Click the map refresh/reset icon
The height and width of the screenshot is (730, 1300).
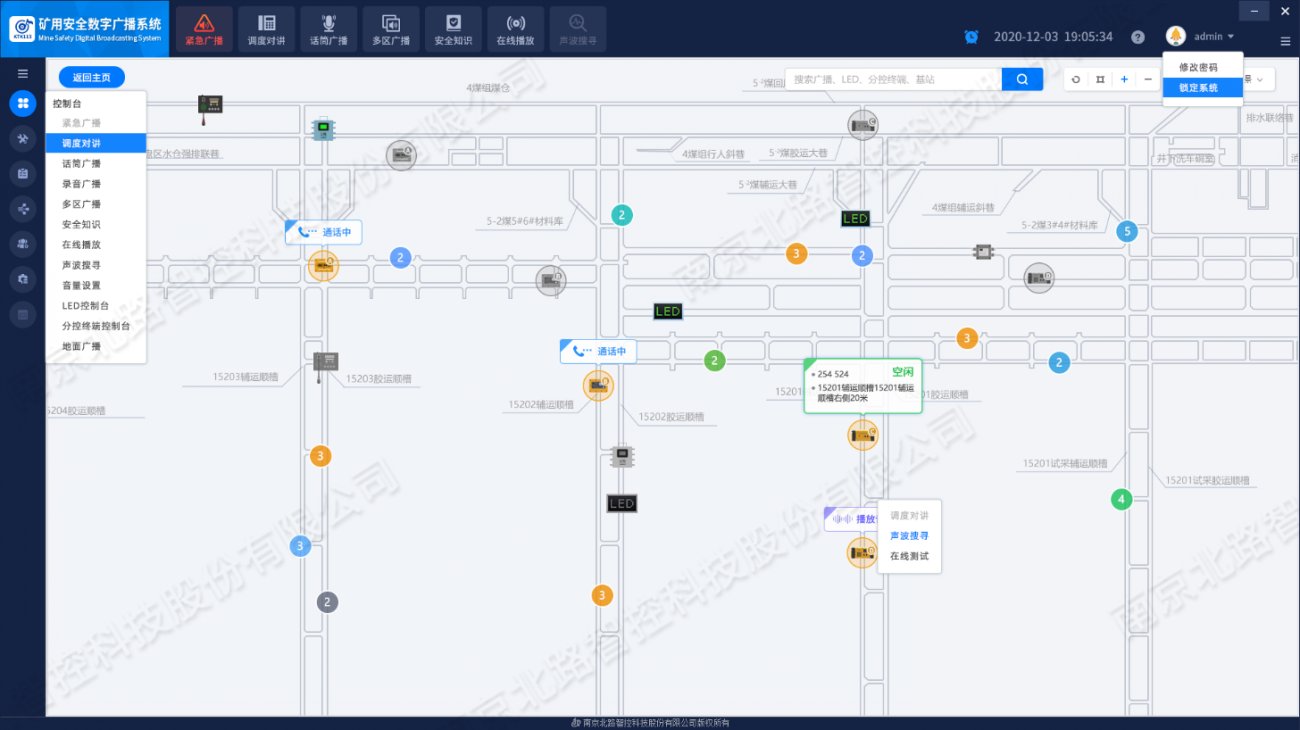(x=1076, y=79)
